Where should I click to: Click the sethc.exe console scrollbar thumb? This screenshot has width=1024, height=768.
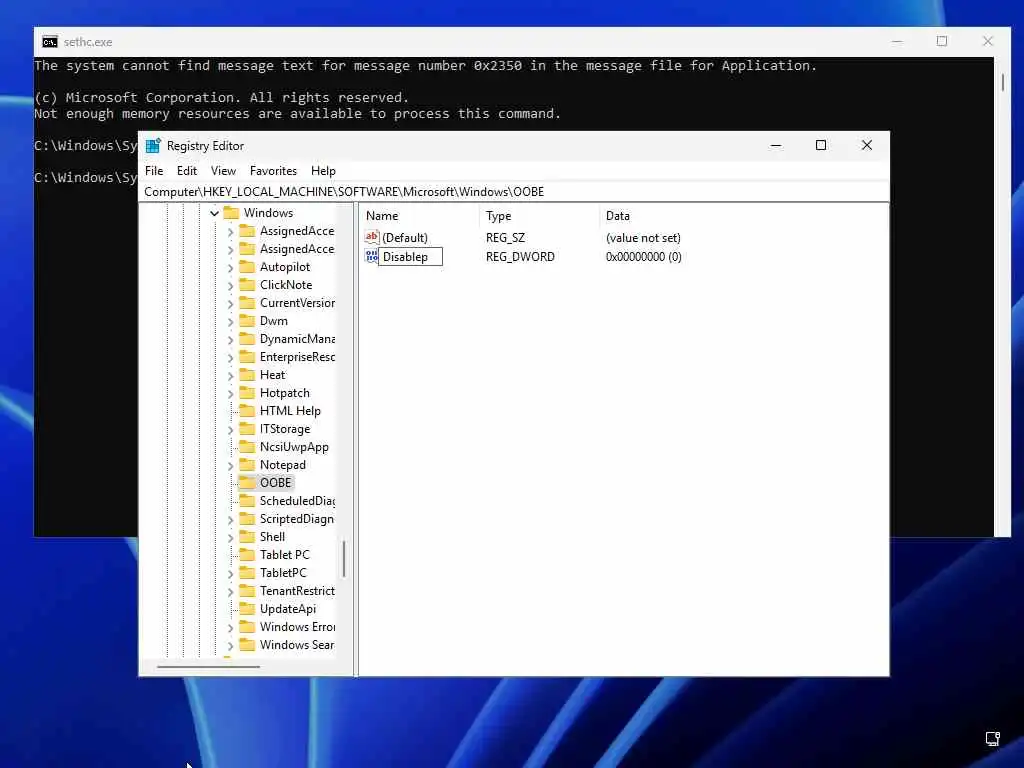(x=1003, y=82)
